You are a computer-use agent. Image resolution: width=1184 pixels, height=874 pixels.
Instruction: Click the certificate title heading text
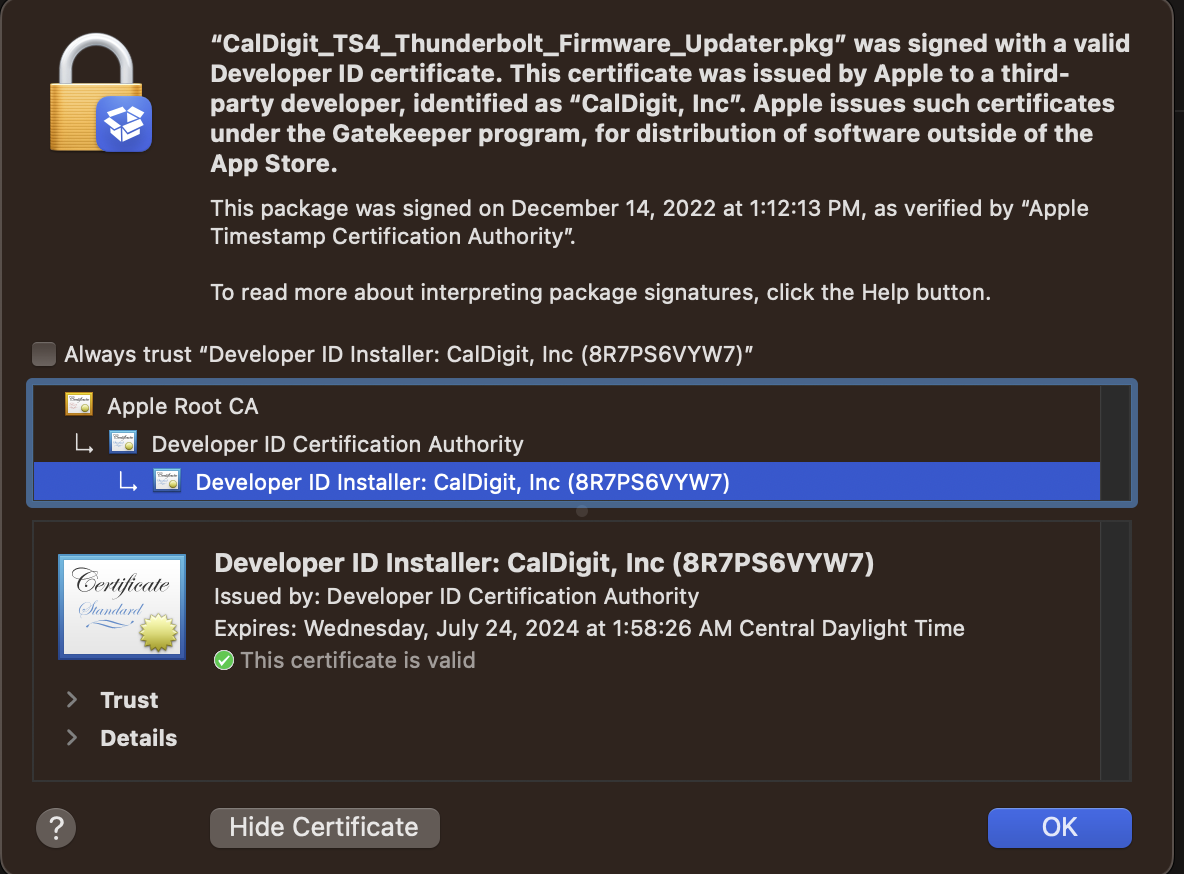(544, 563)
